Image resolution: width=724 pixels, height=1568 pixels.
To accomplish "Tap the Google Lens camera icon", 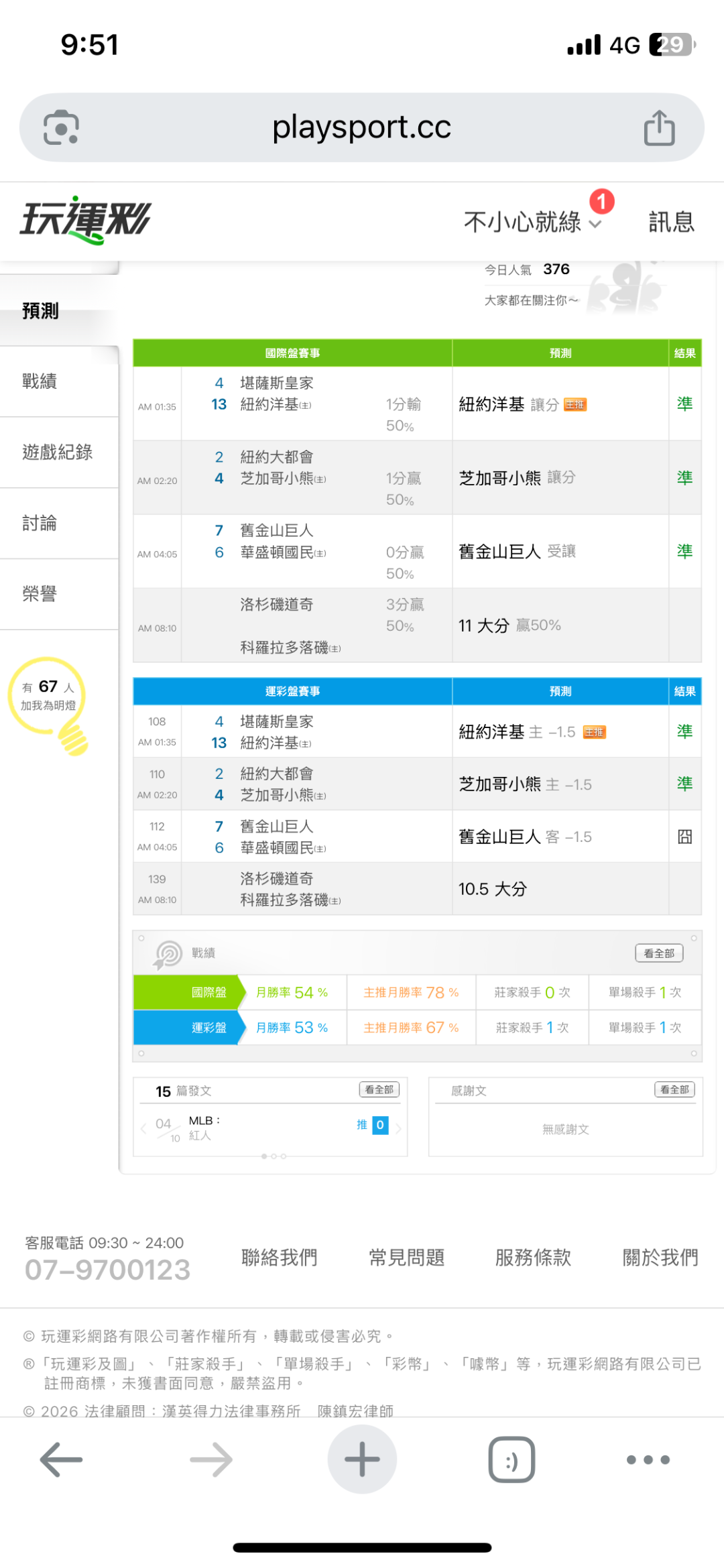I will 61,127.
